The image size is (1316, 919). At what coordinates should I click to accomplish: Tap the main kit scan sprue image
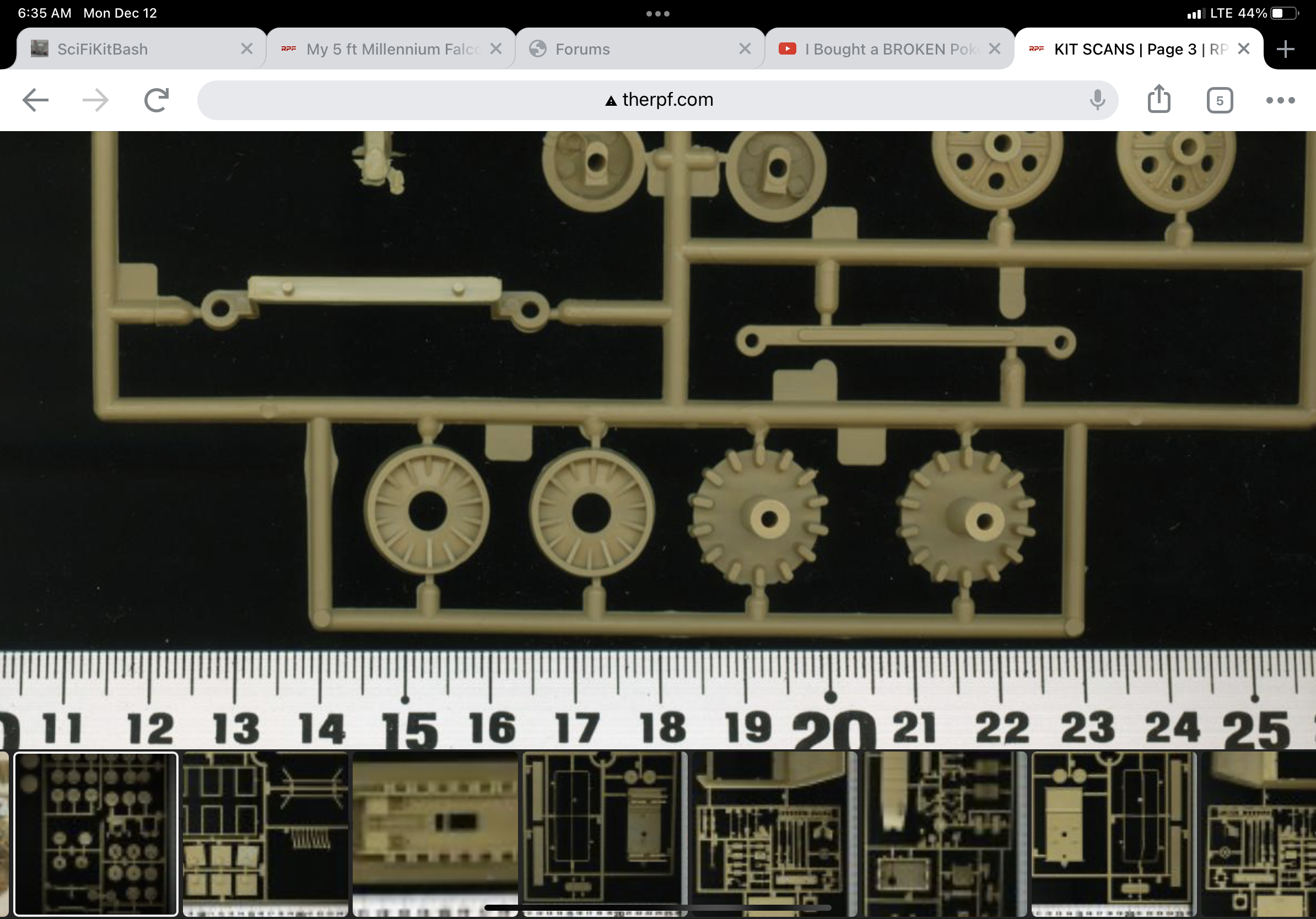click(x=657, y=440)
